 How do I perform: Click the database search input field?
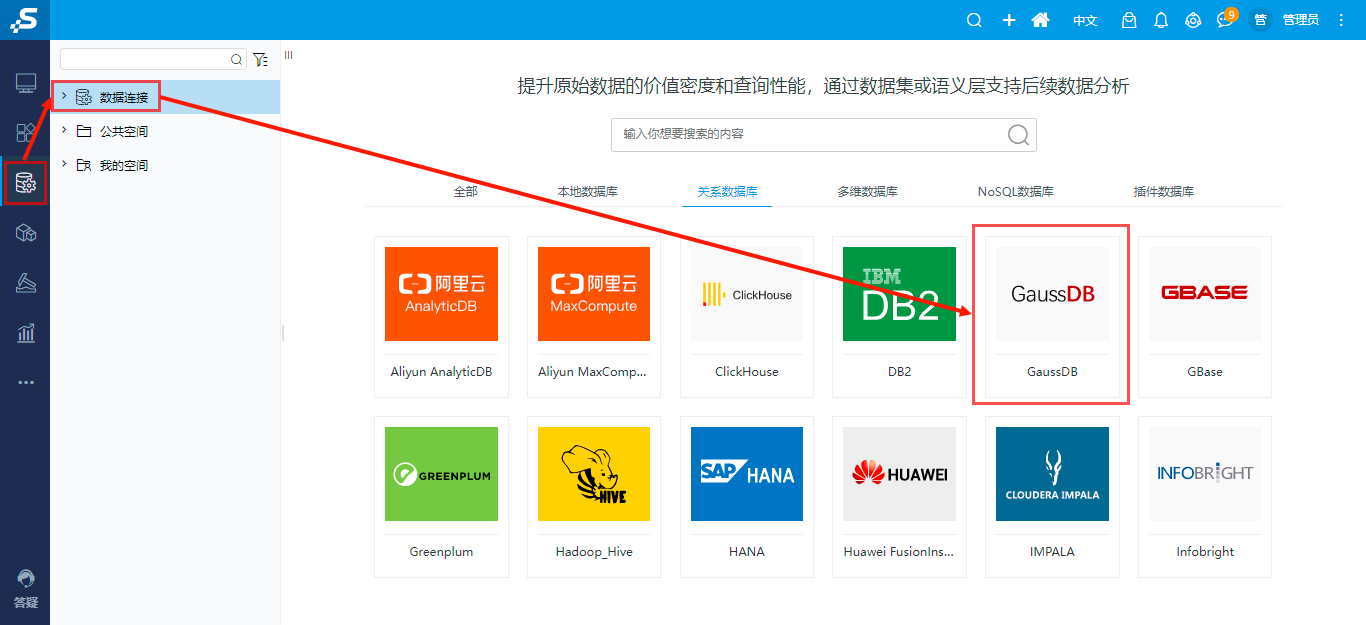tap(823, 135)
